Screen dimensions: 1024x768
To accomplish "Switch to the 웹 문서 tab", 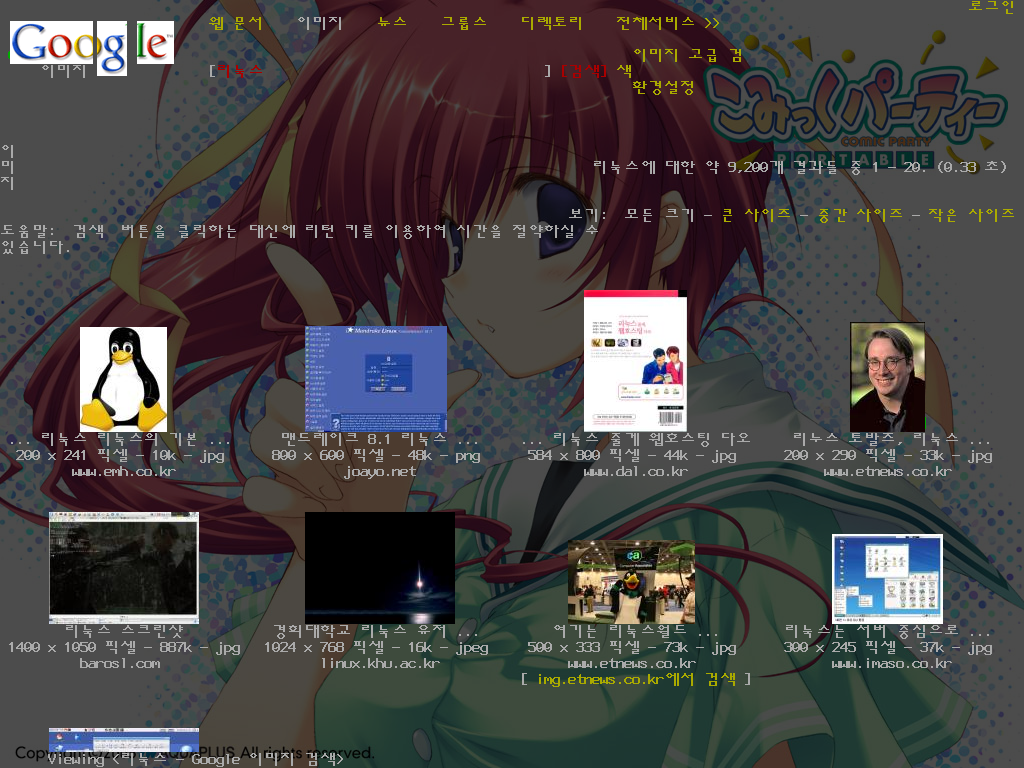I will pos(235,23).
